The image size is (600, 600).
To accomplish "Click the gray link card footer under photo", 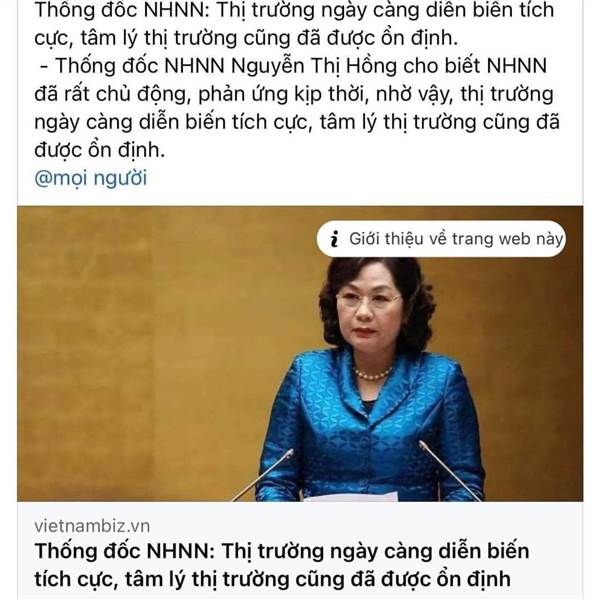I will pos(300,550).
